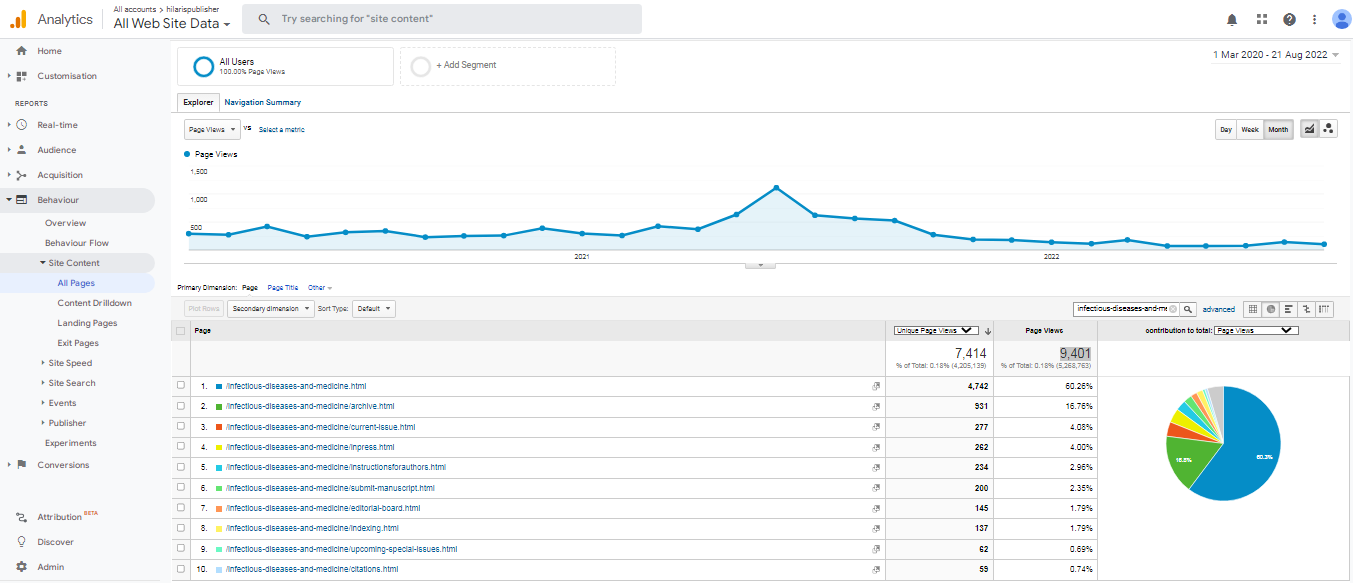Image resolution: width=1353 pixels, height=583 pixels.
Task: Open the date range picker
Action: pos(1276,55)
